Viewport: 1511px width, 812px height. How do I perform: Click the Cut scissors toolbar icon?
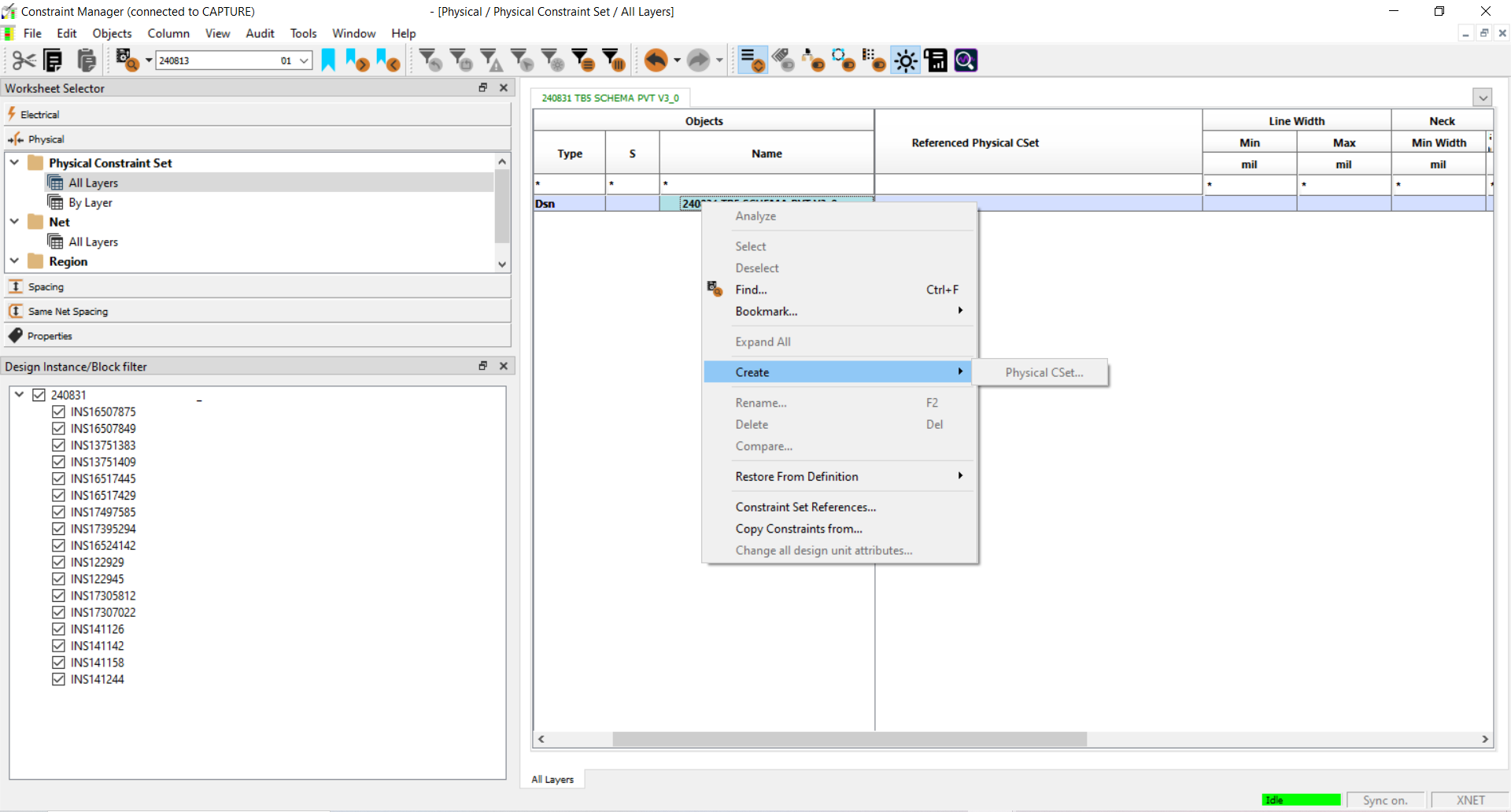coord(24,61)
